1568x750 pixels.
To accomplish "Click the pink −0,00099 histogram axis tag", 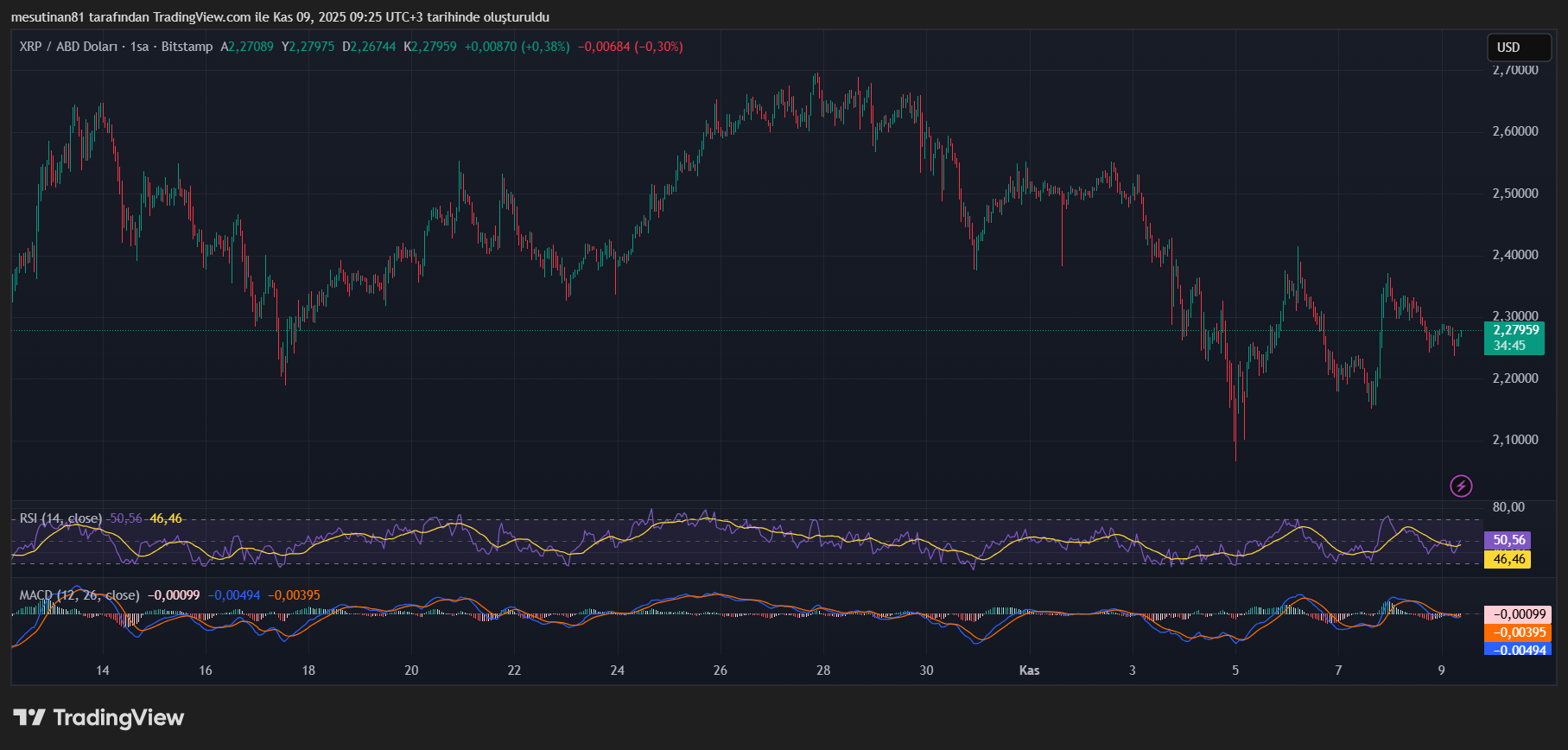I will click(x=1519, y=614).
